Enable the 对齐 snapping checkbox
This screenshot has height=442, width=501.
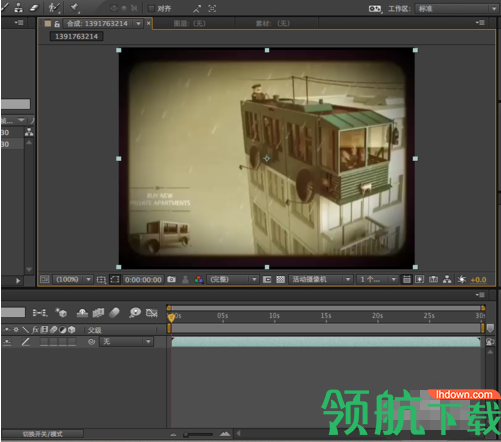pyautogui.click(x=151, y=9)
